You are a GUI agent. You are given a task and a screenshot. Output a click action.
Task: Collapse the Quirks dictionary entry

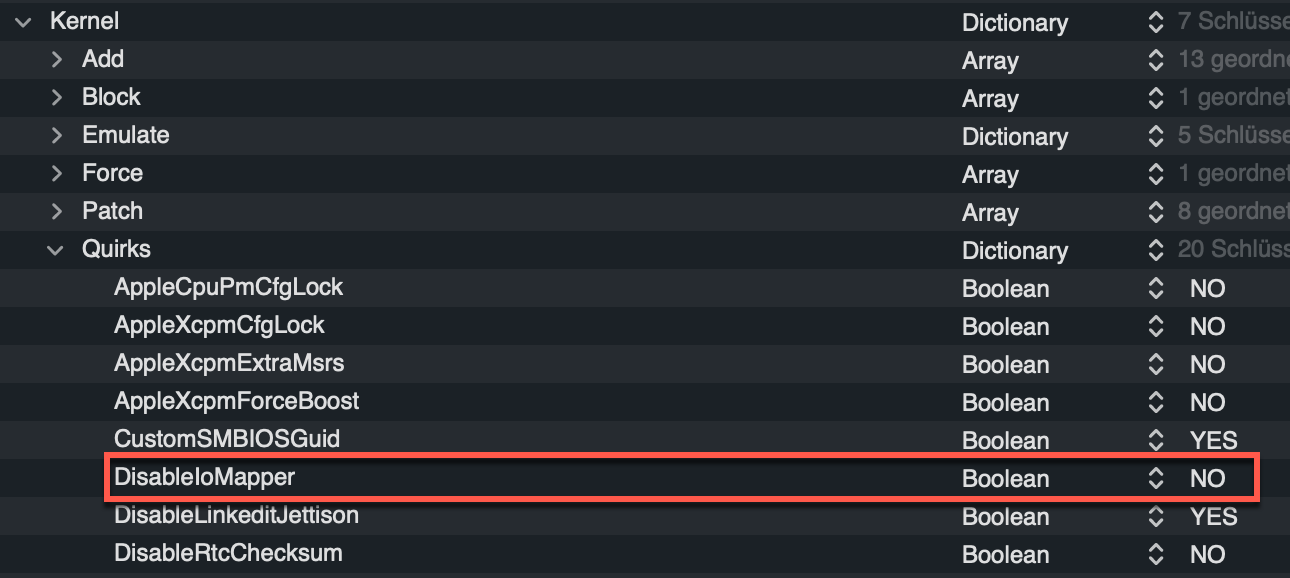55,250
